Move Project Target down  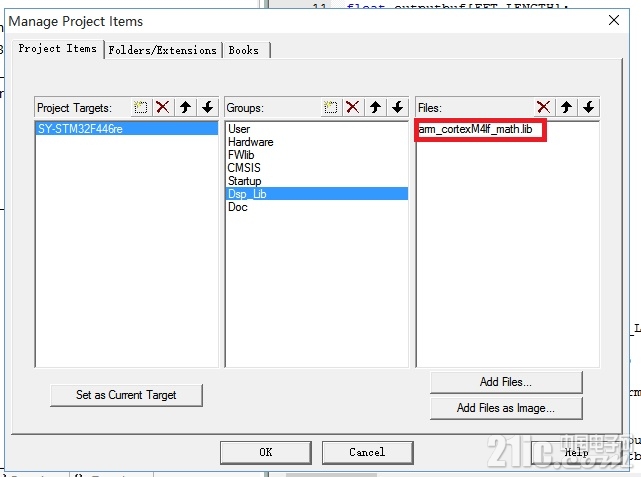208,107
